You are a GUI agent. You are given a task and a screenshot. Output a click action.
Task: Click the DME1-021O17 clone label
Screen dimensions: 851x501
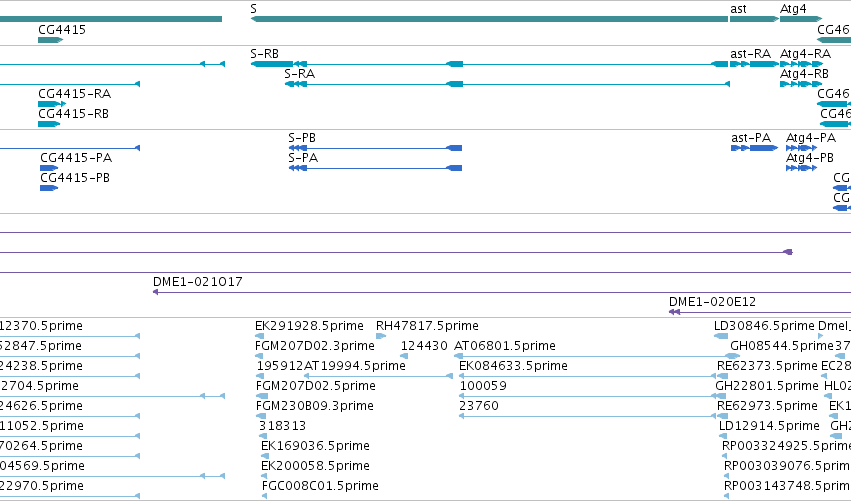coord(198,282)
